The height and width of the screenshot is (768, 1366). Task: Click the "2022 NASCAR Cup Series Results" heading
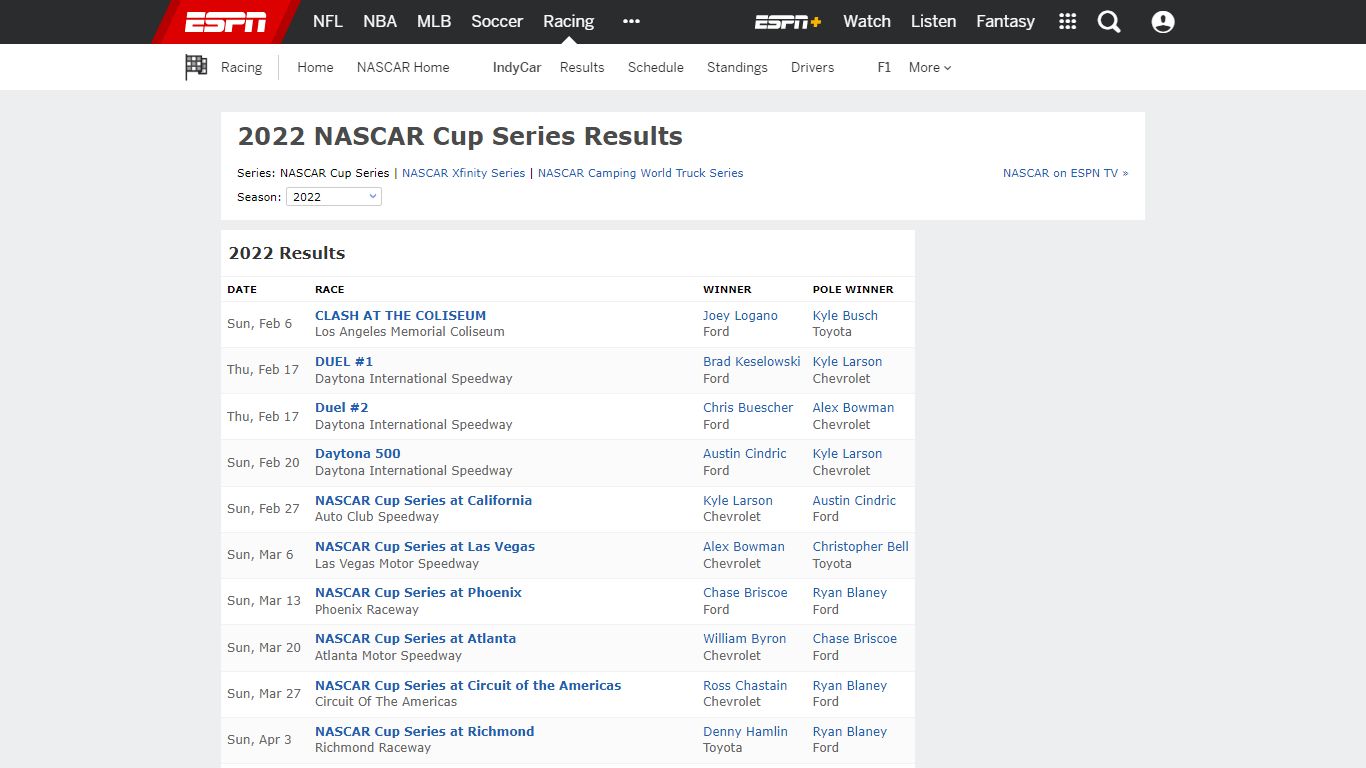tap(460, 136)
